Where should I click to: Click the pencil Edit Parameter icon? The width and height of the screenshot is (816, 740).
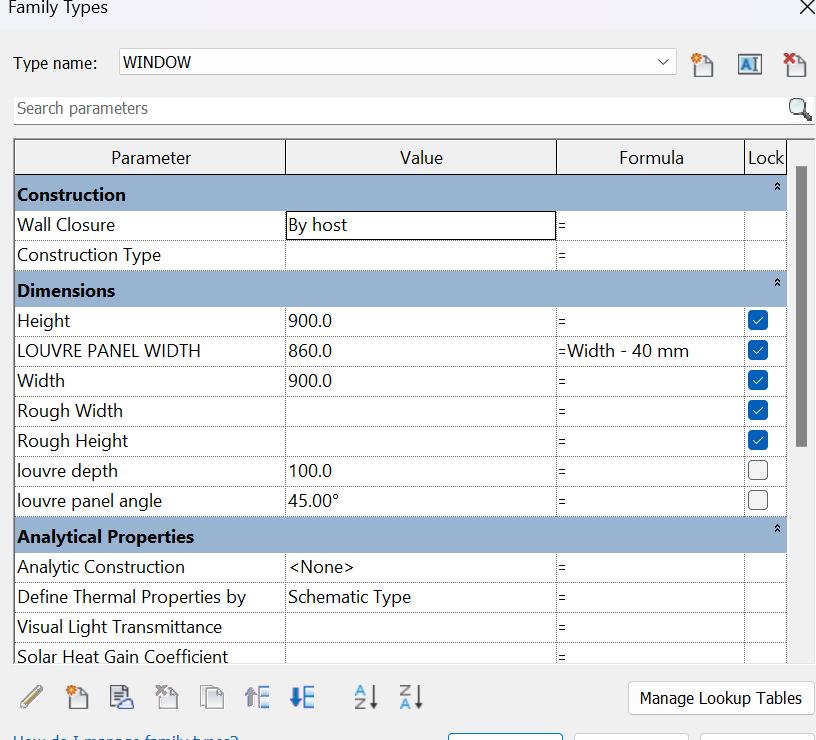pyautogui.click(x=32, y=697)
